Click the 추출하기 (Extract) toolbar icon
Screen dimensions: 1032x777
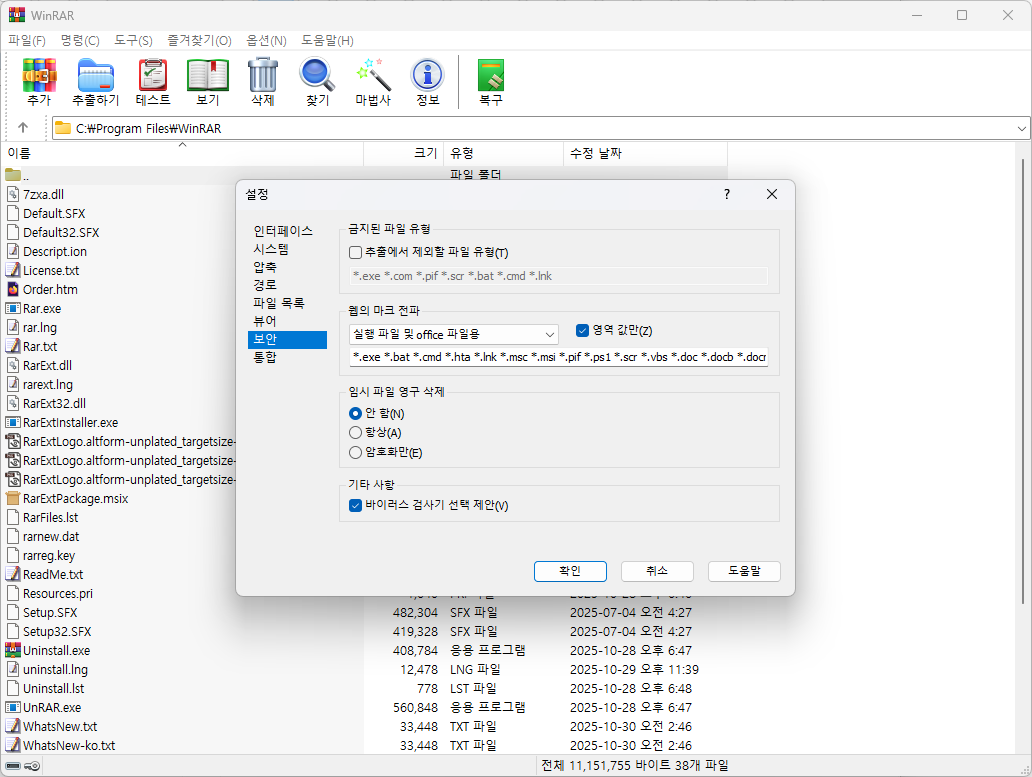point(95,75)
